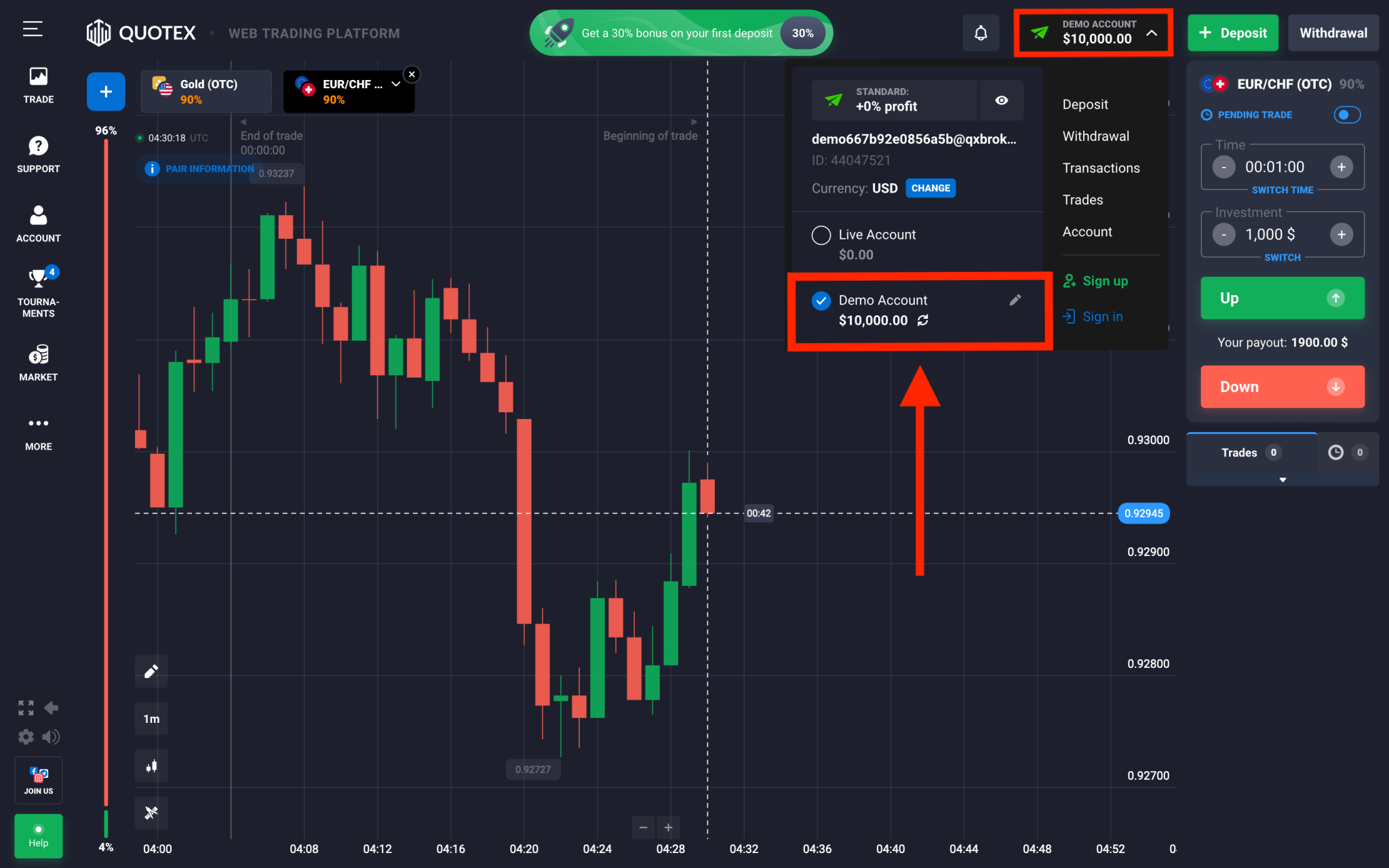Click the notifications bell icon

(x=981, y=33)
